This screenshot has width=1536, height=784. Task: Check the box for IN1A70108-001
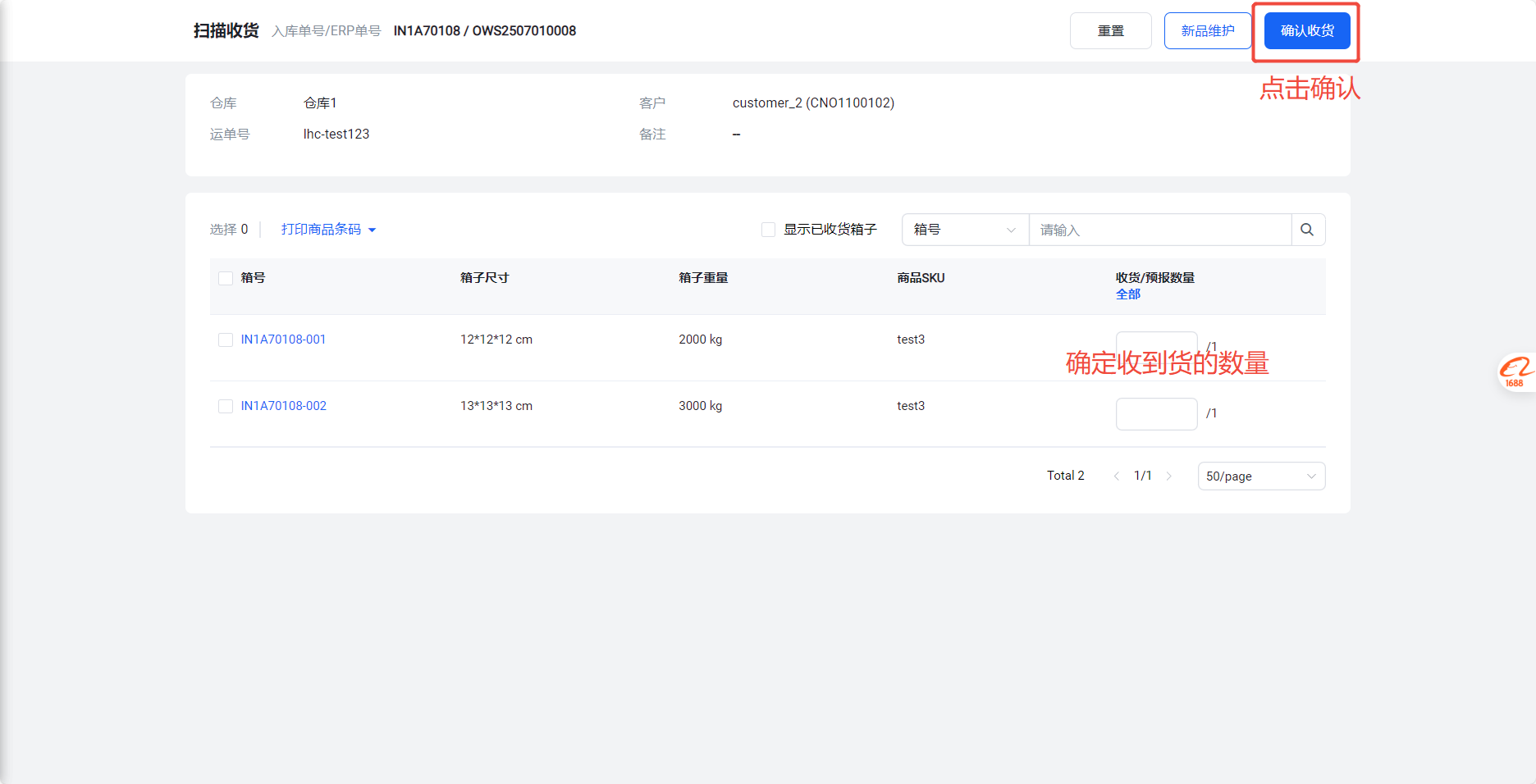coord(226,340)
